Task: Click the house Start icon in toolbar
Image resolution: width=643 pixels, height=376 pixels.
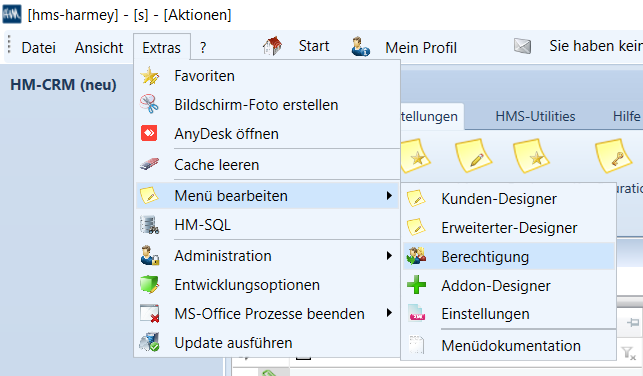Action: (273, 46)
